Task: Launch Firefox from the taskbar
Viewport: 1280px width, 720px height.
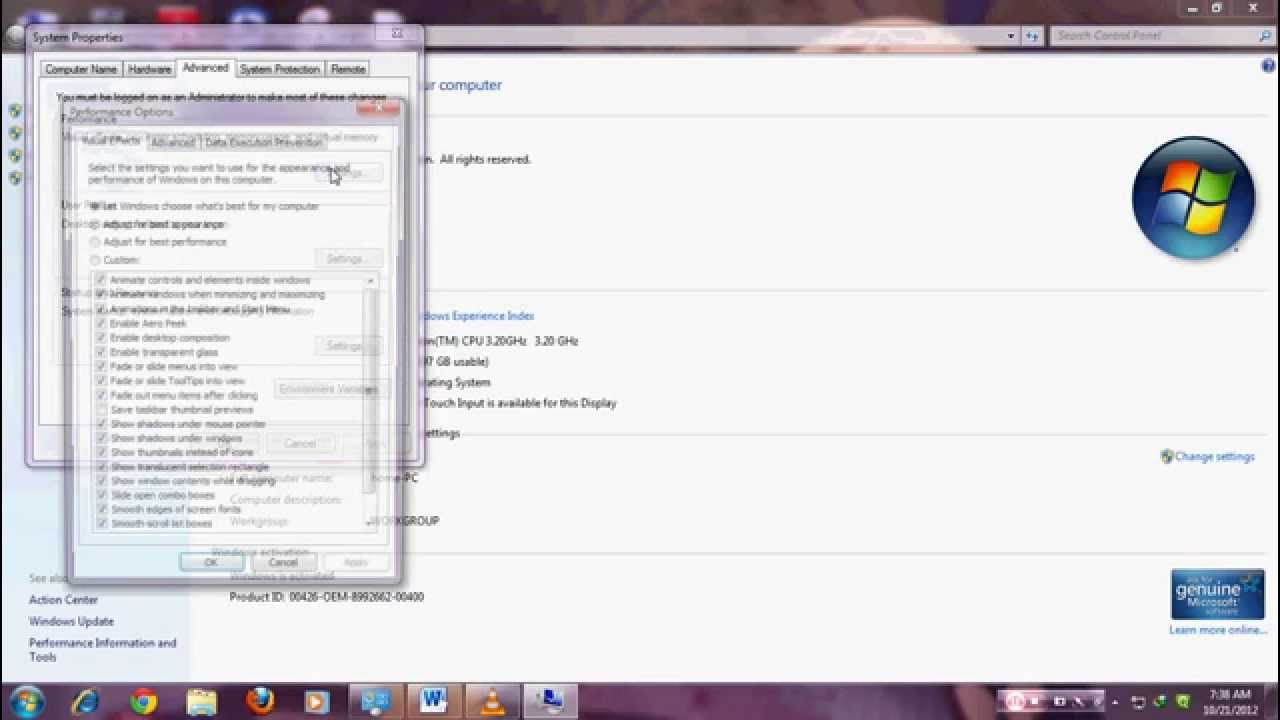Action: click(260, 701)
